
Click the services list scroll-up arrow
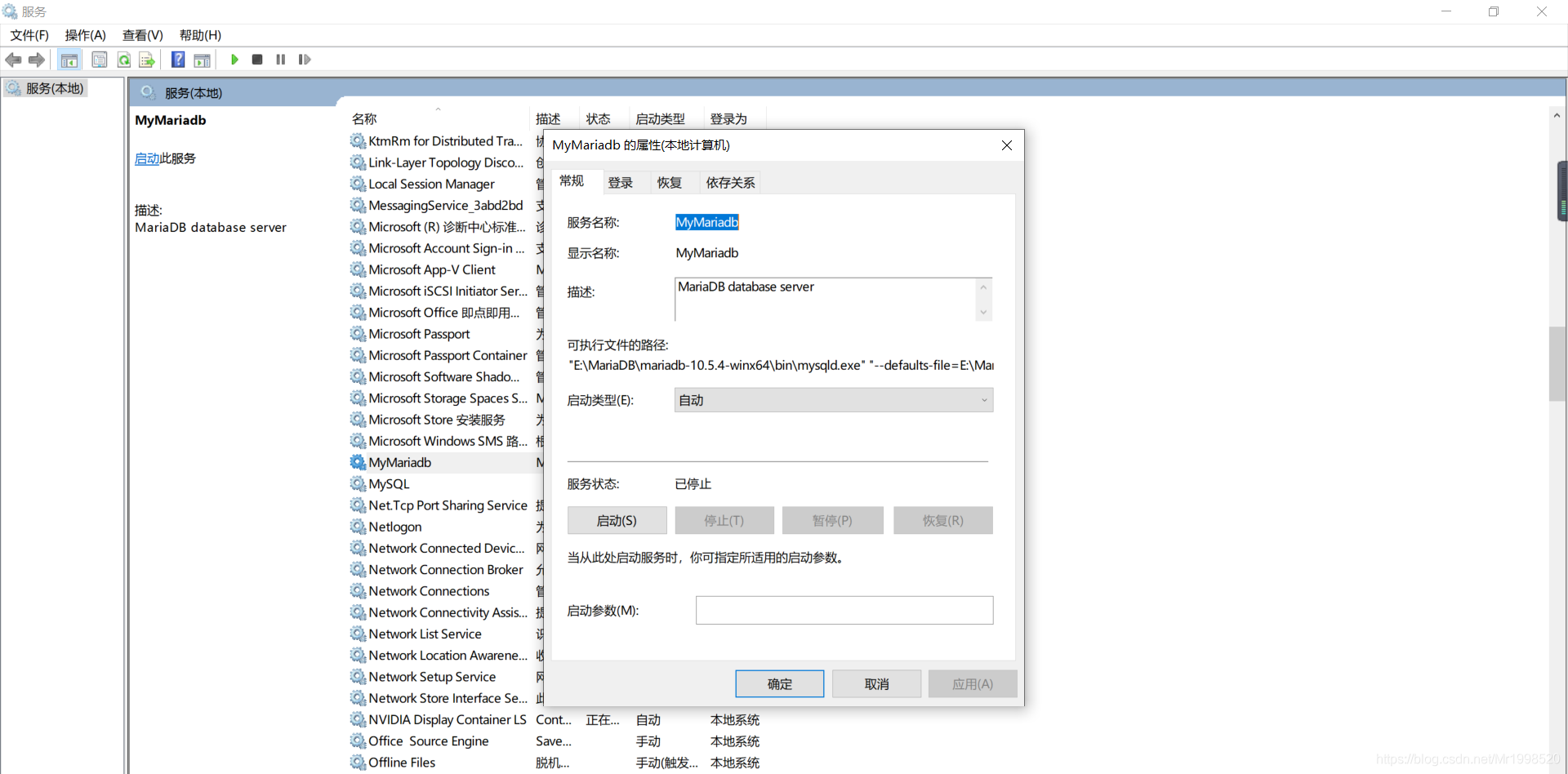click(x=1557, y=116)
